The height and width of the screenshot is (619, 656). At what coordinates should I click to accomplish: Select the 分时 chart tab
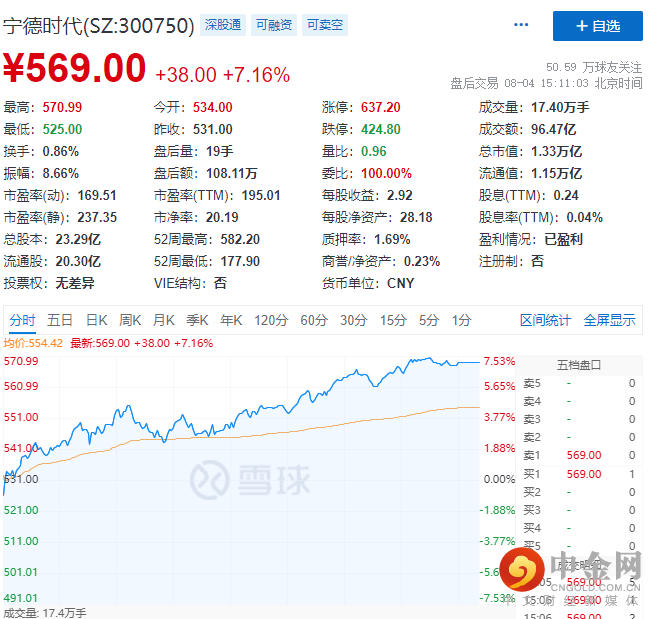(22, 320)
